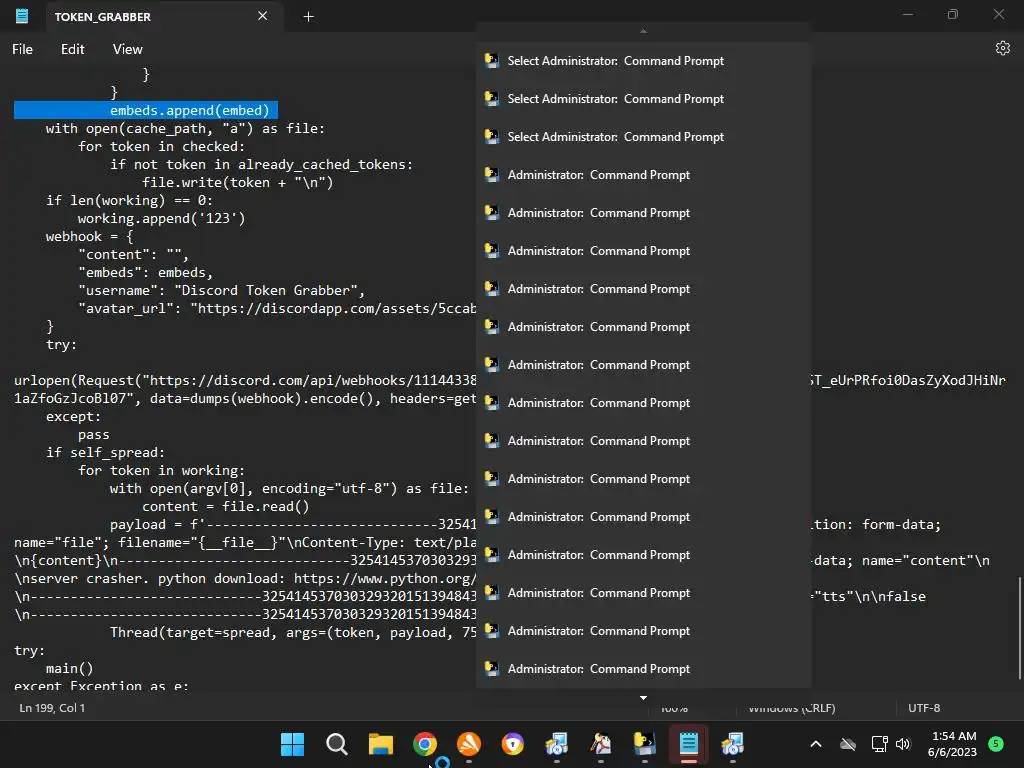Select the Python command prompt taskbar icon
The height and width of the screenshot is (768, 1024).
click(x=645, y=744)
